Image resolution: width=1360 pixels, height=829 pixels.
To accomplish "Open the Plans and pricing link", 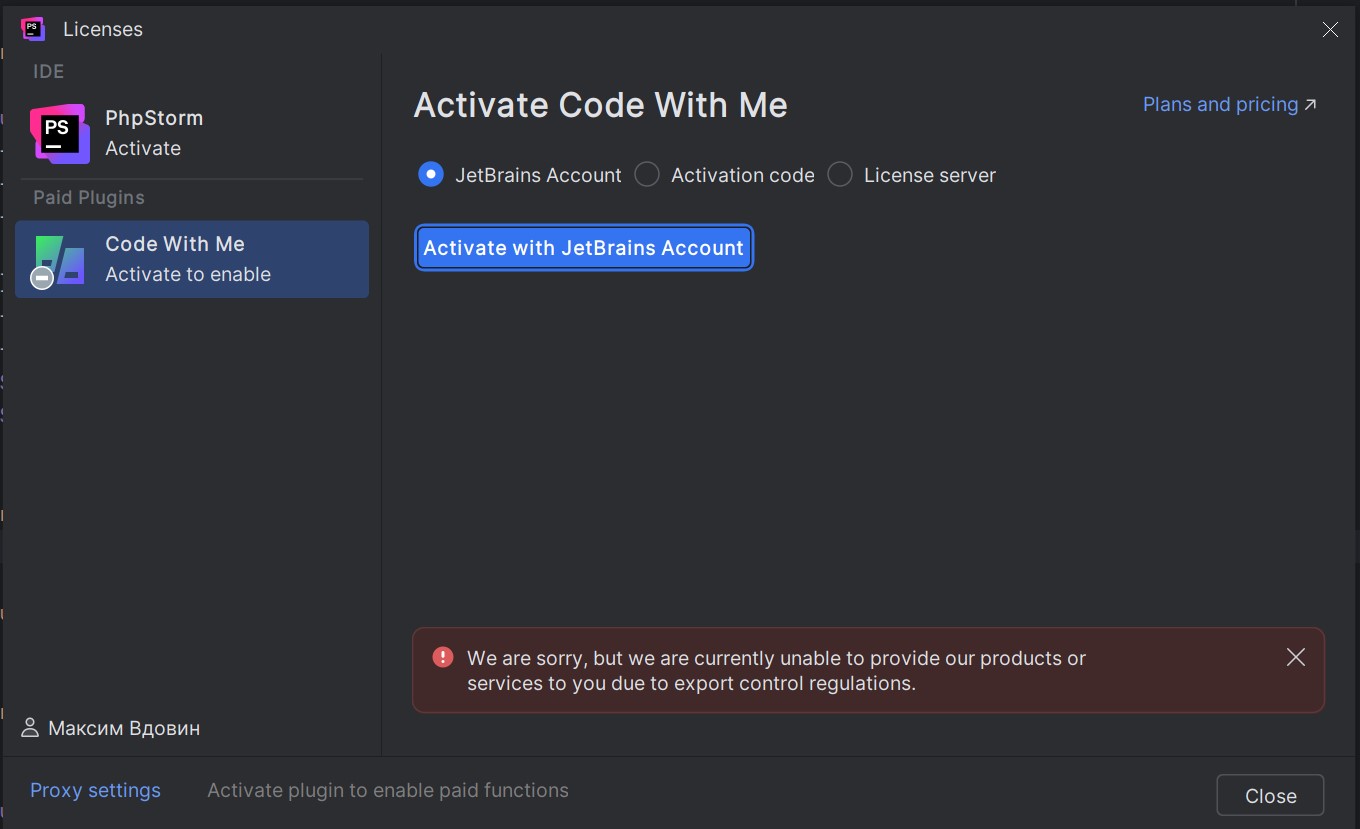I will pos(1220,105).
